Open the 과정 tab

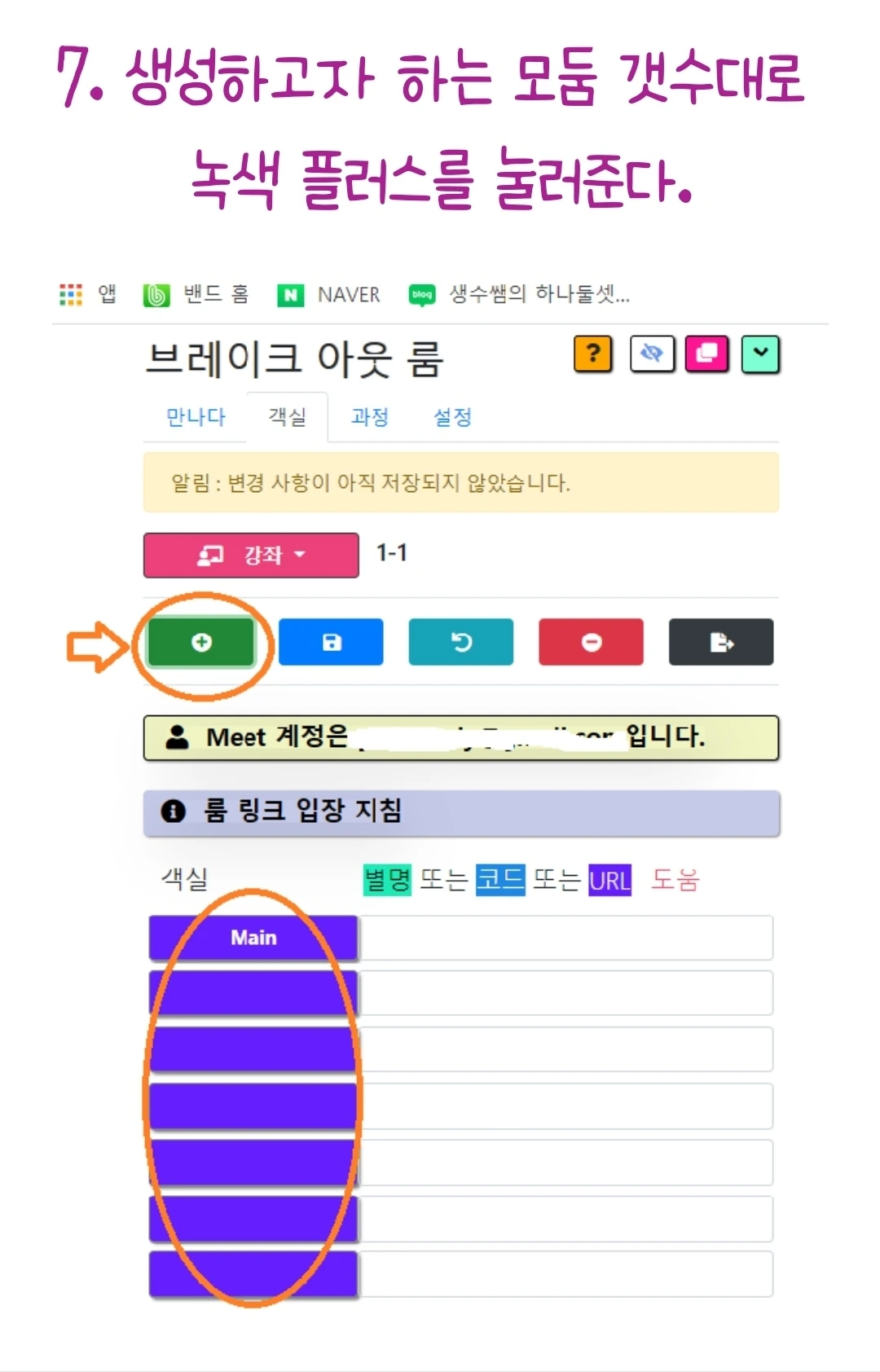point(370,417)
